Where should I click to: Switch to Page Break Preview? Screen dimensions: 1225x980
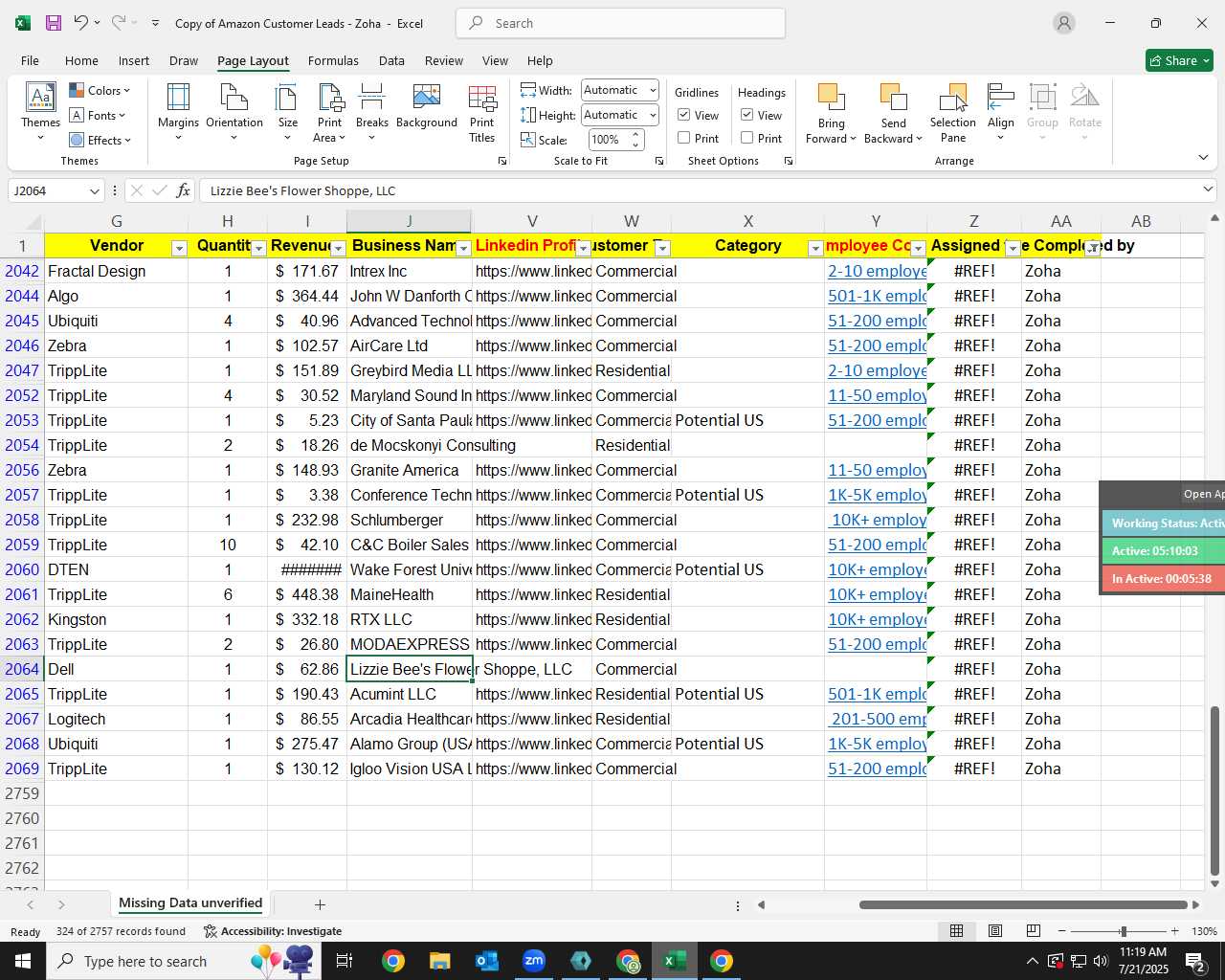(1034, 931)
